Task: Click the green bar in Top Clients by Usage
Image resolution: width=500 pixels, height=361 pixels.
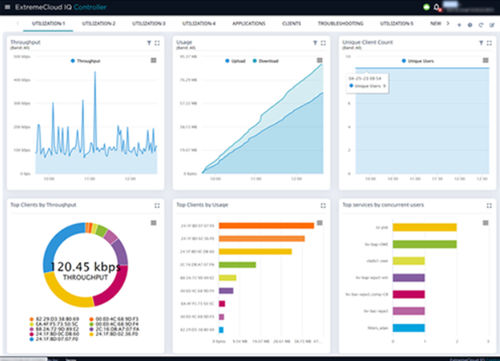Action: pos(237,265)
